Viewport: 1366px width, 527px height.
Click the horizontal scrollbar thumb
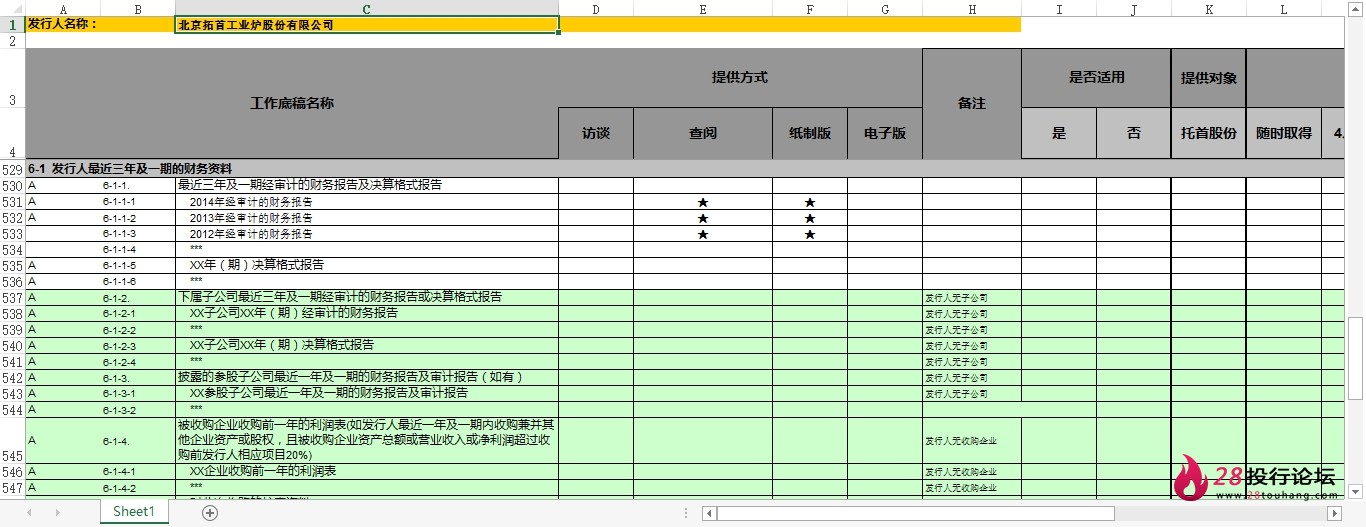(916, 513)
